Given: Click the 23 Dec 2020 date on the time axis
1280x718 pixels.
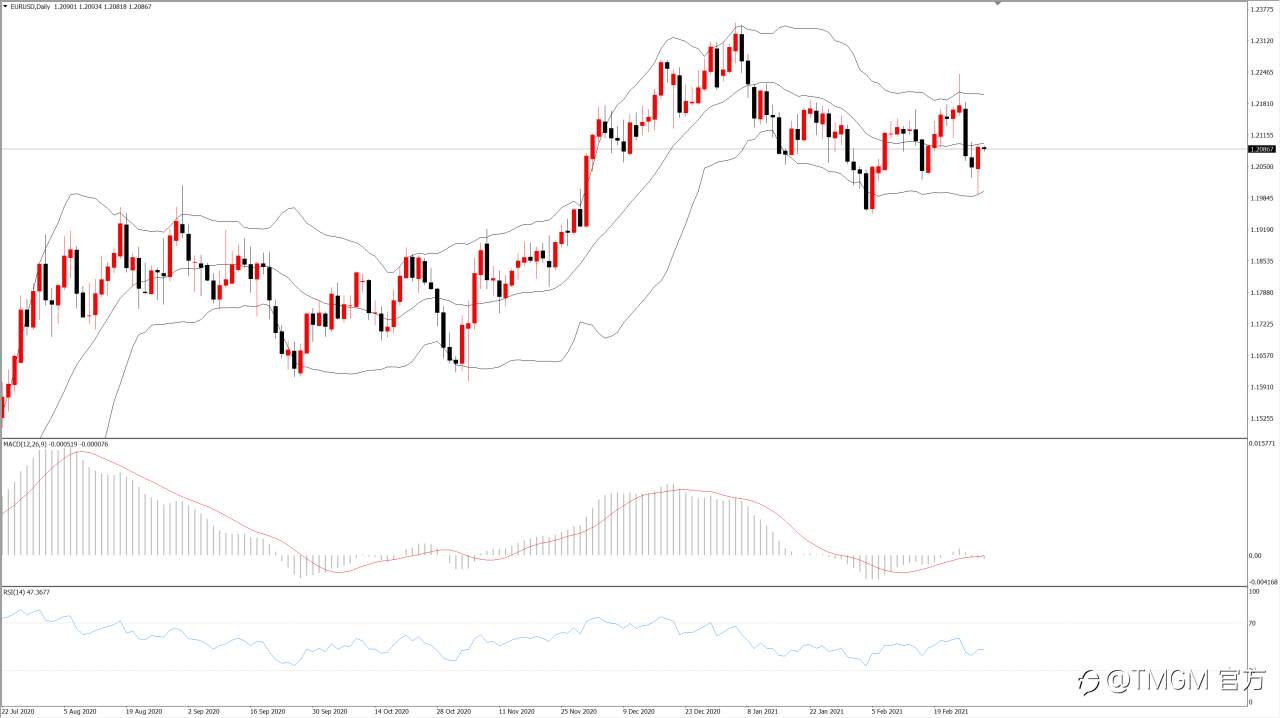Looking at the screenshot, I should coord(702,712).
